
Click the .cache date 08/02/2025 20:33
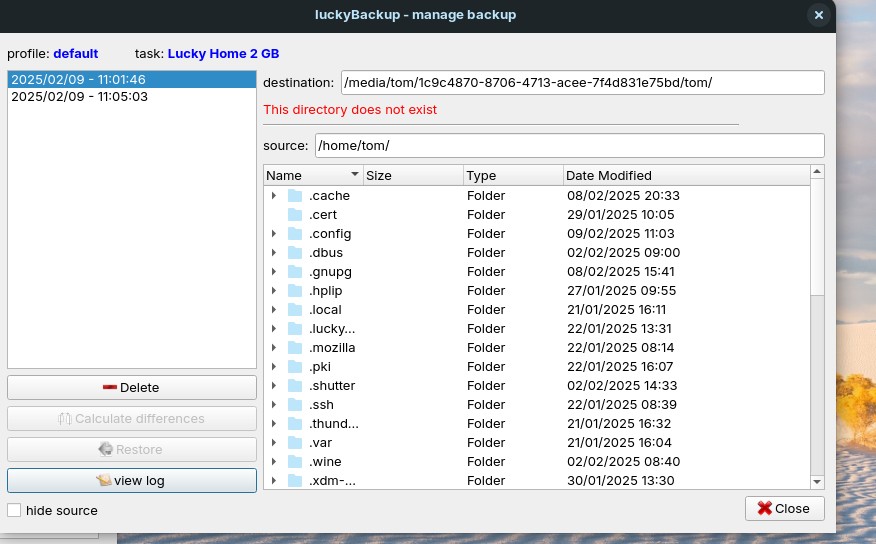(623, 195)
